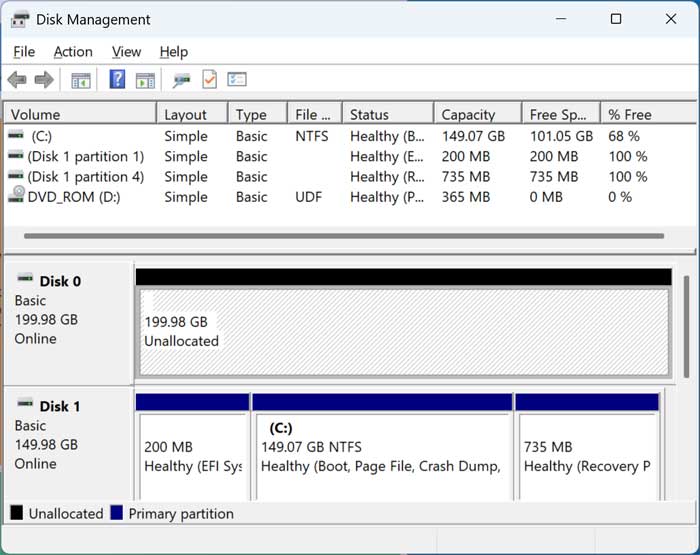Click the disk icon next to Disk 1 label
Viewport: 700px width, 555px height.
coord(25,403)
